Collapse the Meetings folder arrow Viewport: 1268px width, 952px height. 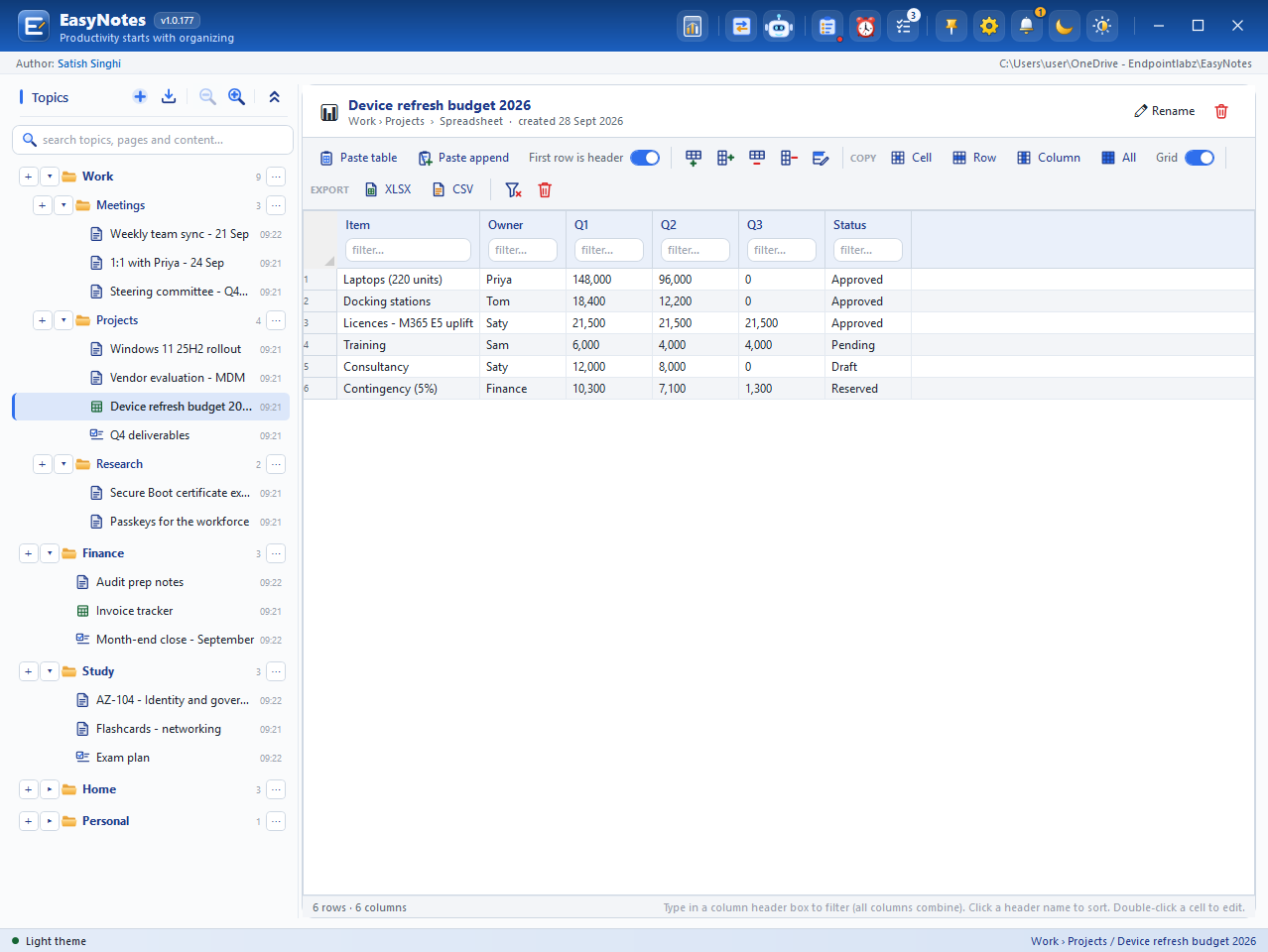tap(63, 205)
